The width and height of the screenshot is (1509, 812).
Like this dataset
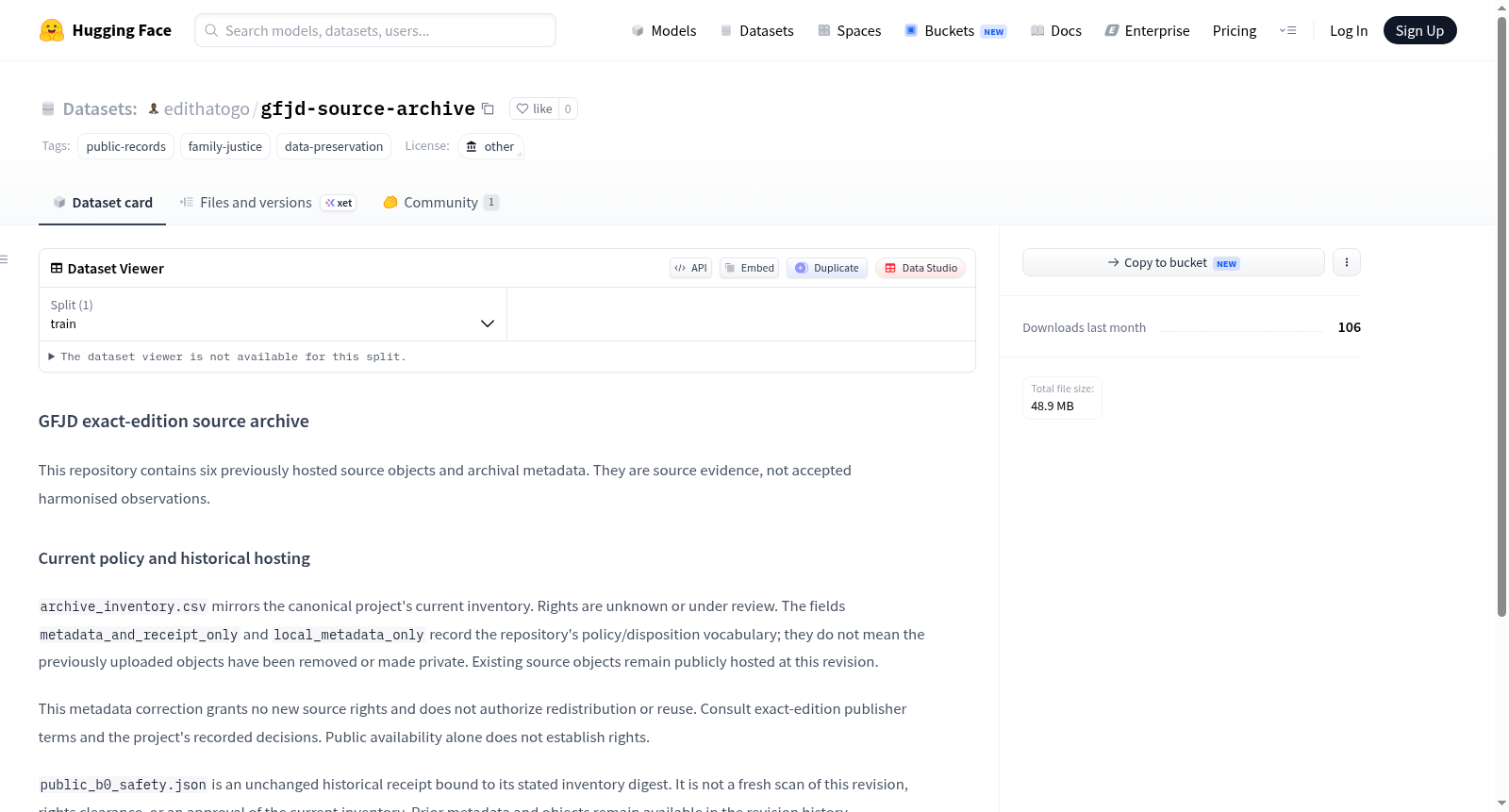coord(535,108)
